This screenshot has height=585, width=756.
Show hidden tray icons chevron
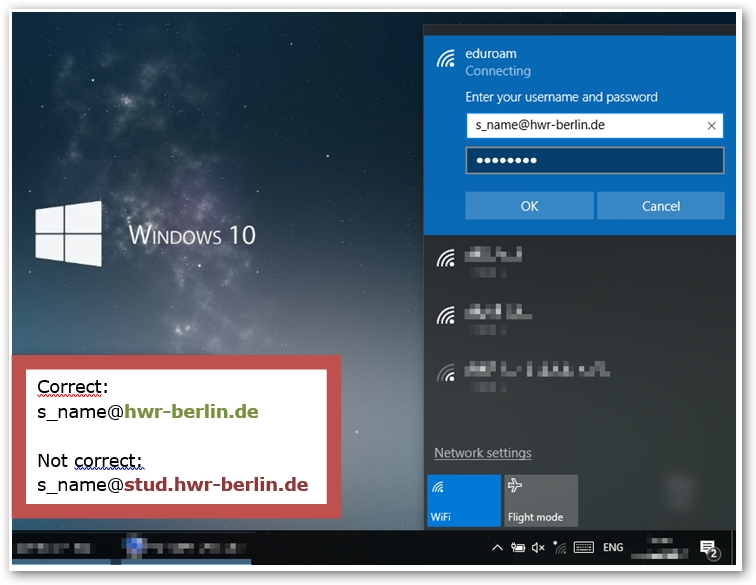(497, 547)
